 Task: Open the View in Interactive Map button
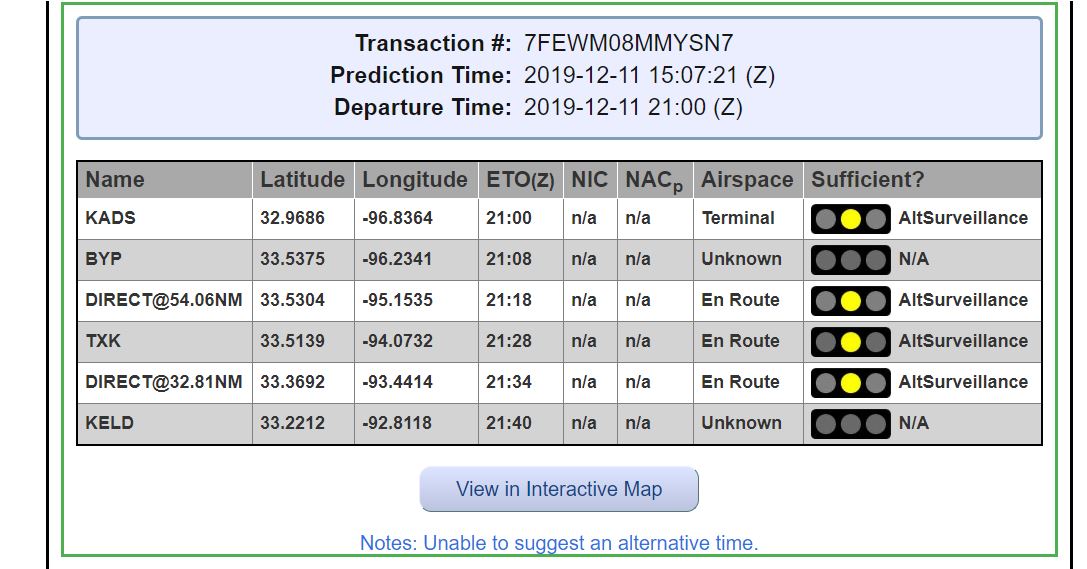pos(559,490)
